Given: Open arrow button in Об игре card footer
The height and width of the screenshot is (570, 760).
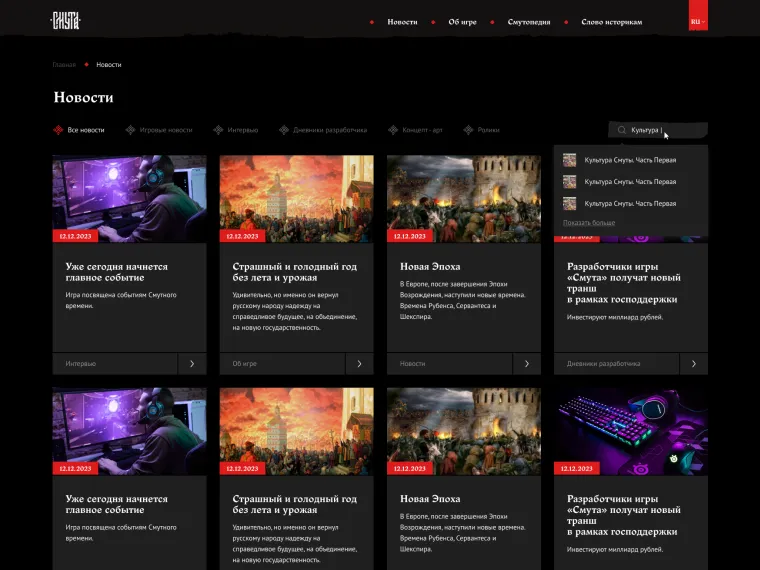Looking at the screenshot, I should pyautogui.click(x=359, y=364).
